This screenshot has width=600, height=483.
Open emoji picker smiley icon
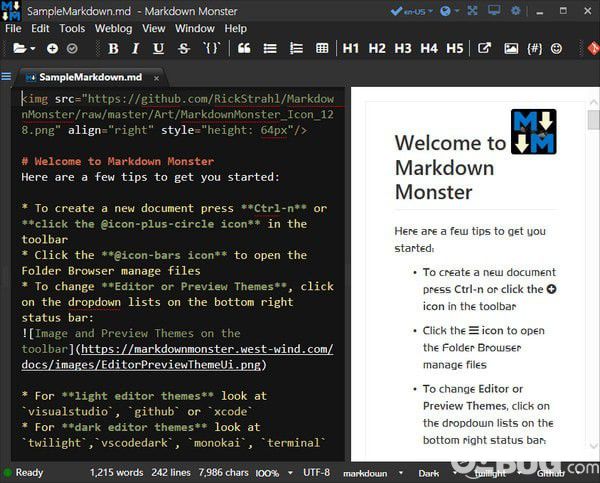(x=556, y=49)
